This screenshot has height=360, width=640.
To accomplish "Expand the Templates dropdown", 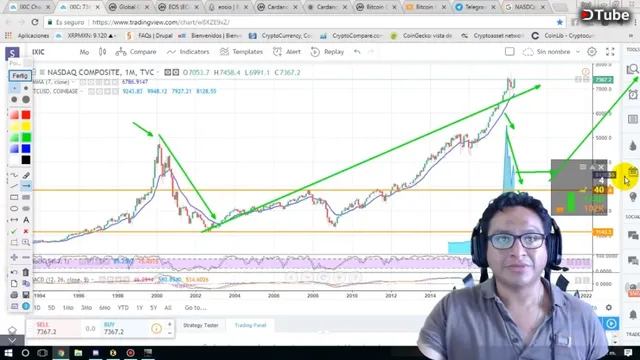I will 241,52.
